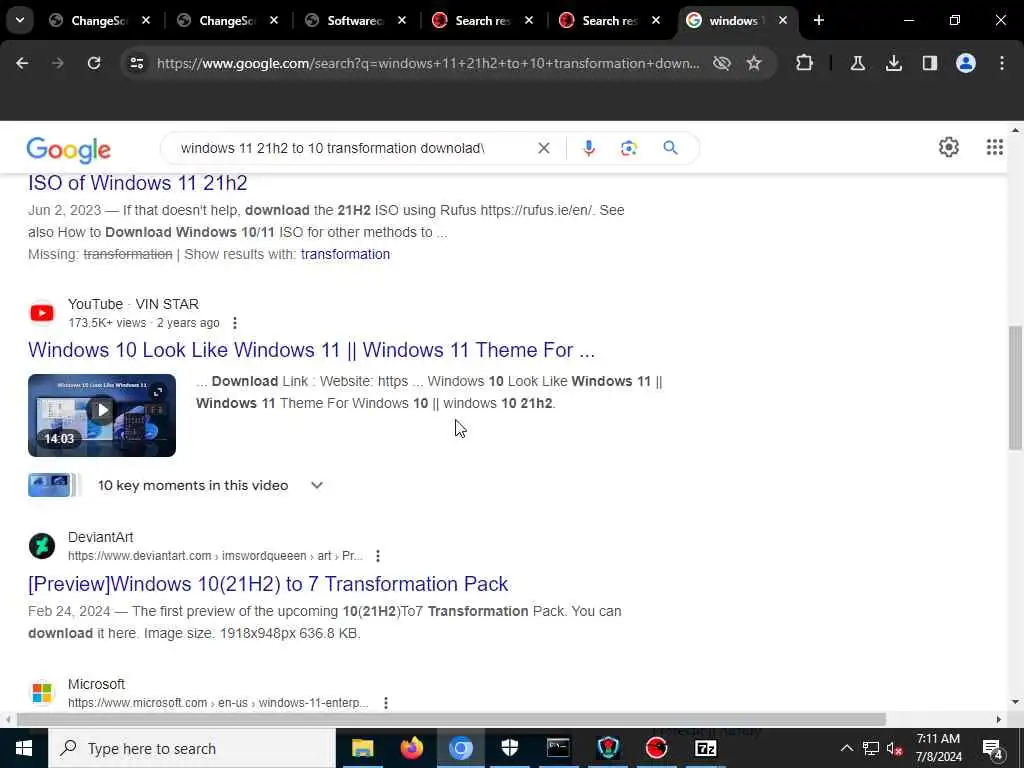Close the active windows Google tab
Image resolution: width=1024 pixels, height=768 pixels.
point(783,21)
